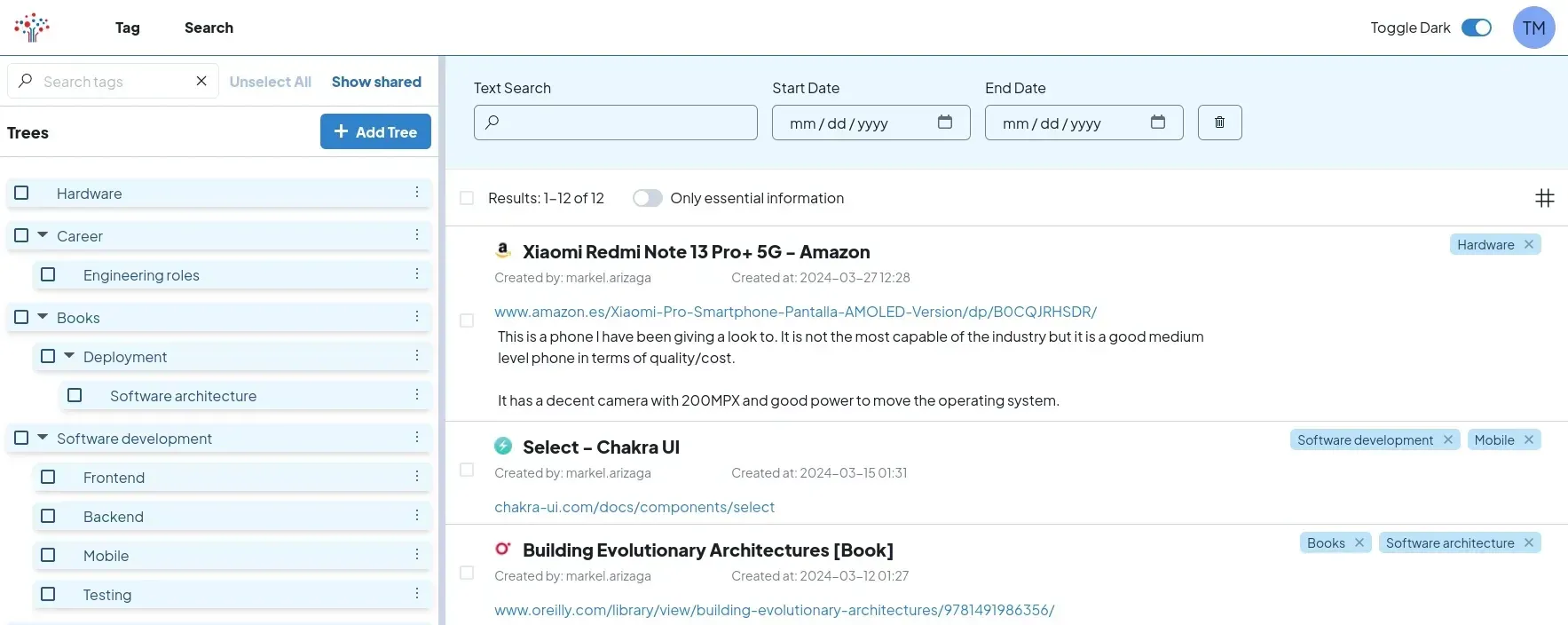The image size is (1568, 625).
Task: Tick the Frontend tag checkbox
Action: pos(48,478)
